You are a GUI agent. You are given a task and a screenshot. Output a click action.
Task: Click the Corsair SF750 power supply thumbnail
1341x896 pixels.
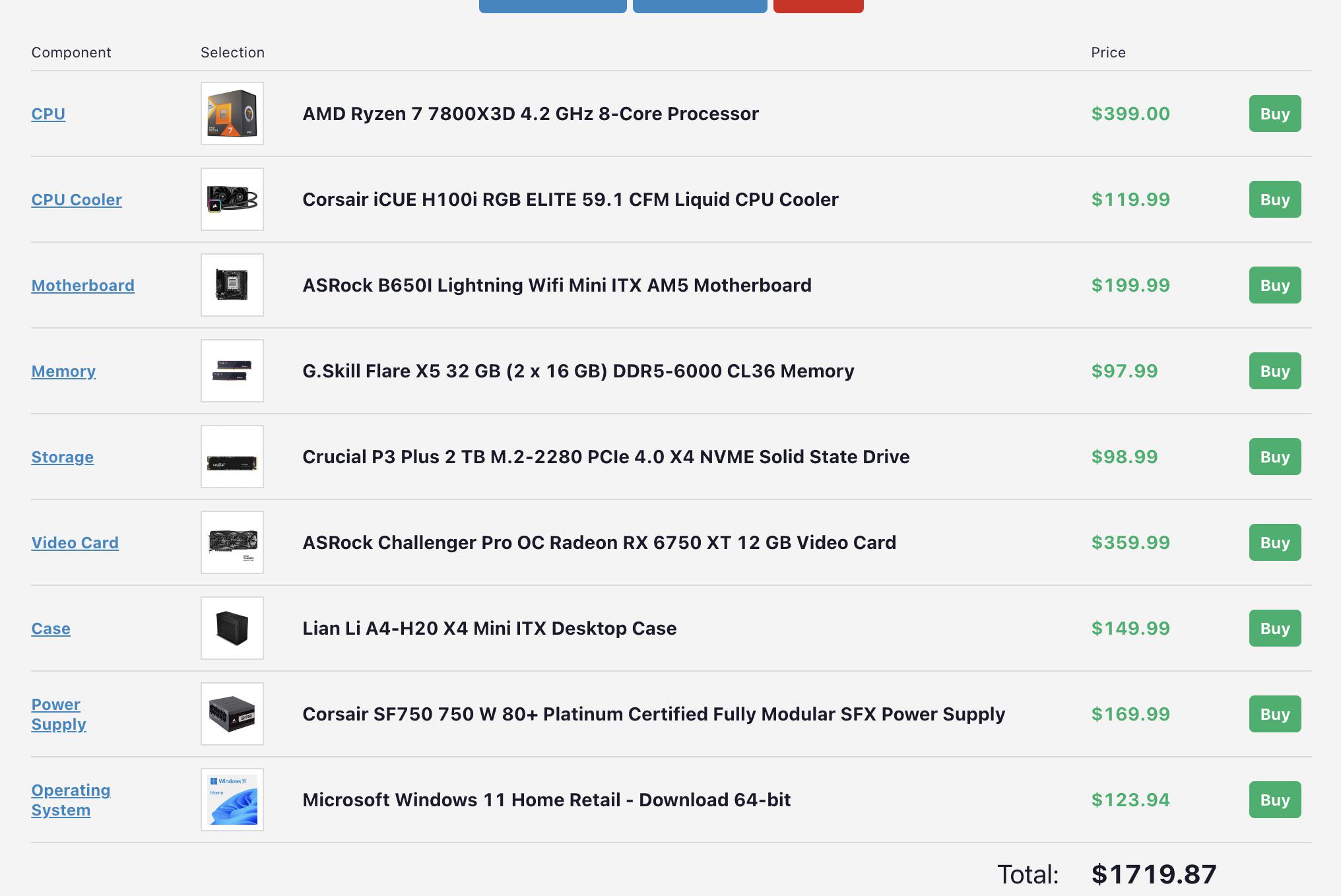(232, 714)
